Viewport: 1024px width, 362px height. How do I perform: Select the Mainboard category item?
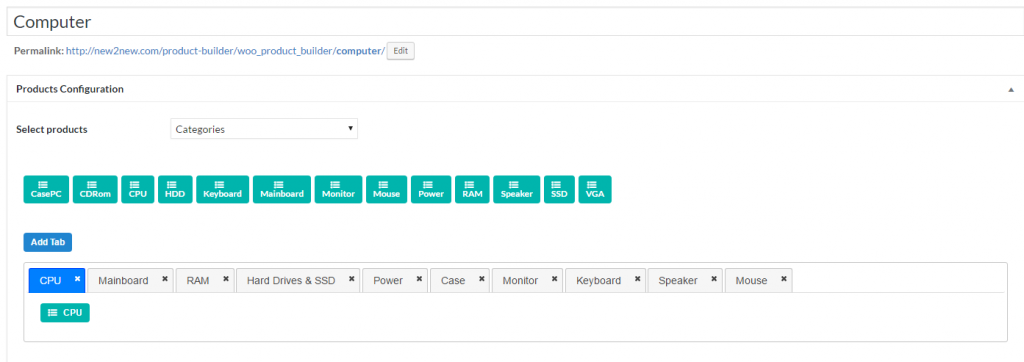pos(281,189)
